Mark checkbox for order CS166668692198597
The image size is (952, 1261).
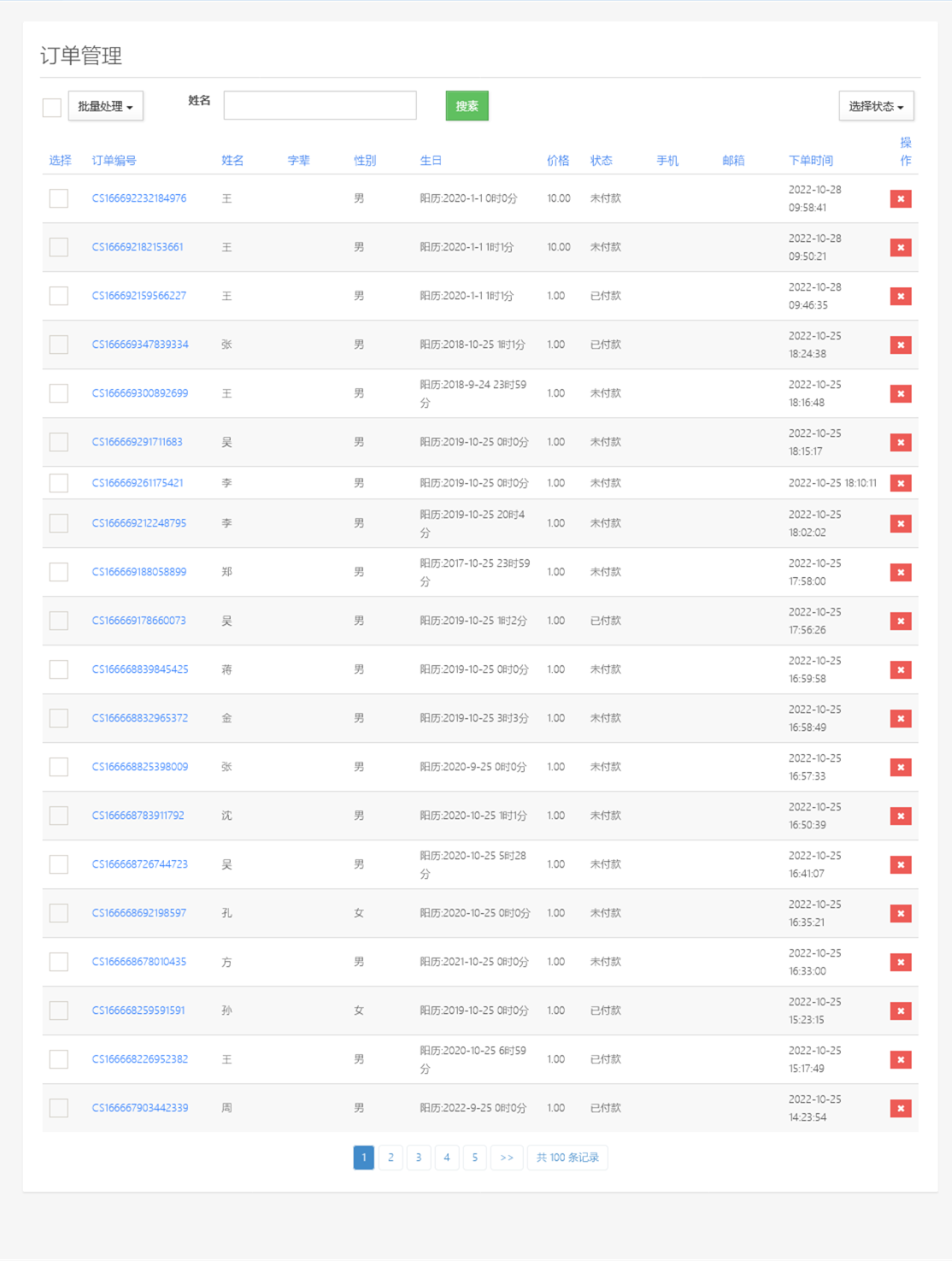click(59, 913)
